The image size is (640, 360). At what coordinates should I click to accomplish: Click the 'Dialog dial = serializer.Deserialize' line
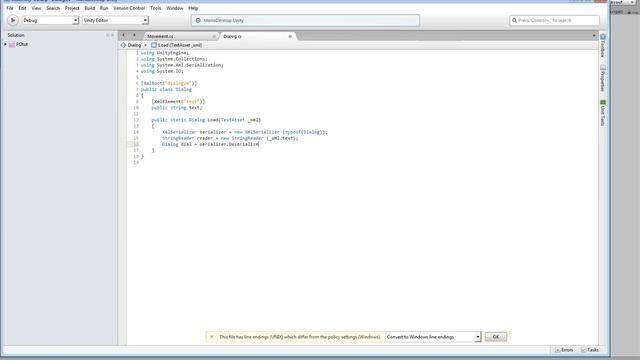click(211, 144)
